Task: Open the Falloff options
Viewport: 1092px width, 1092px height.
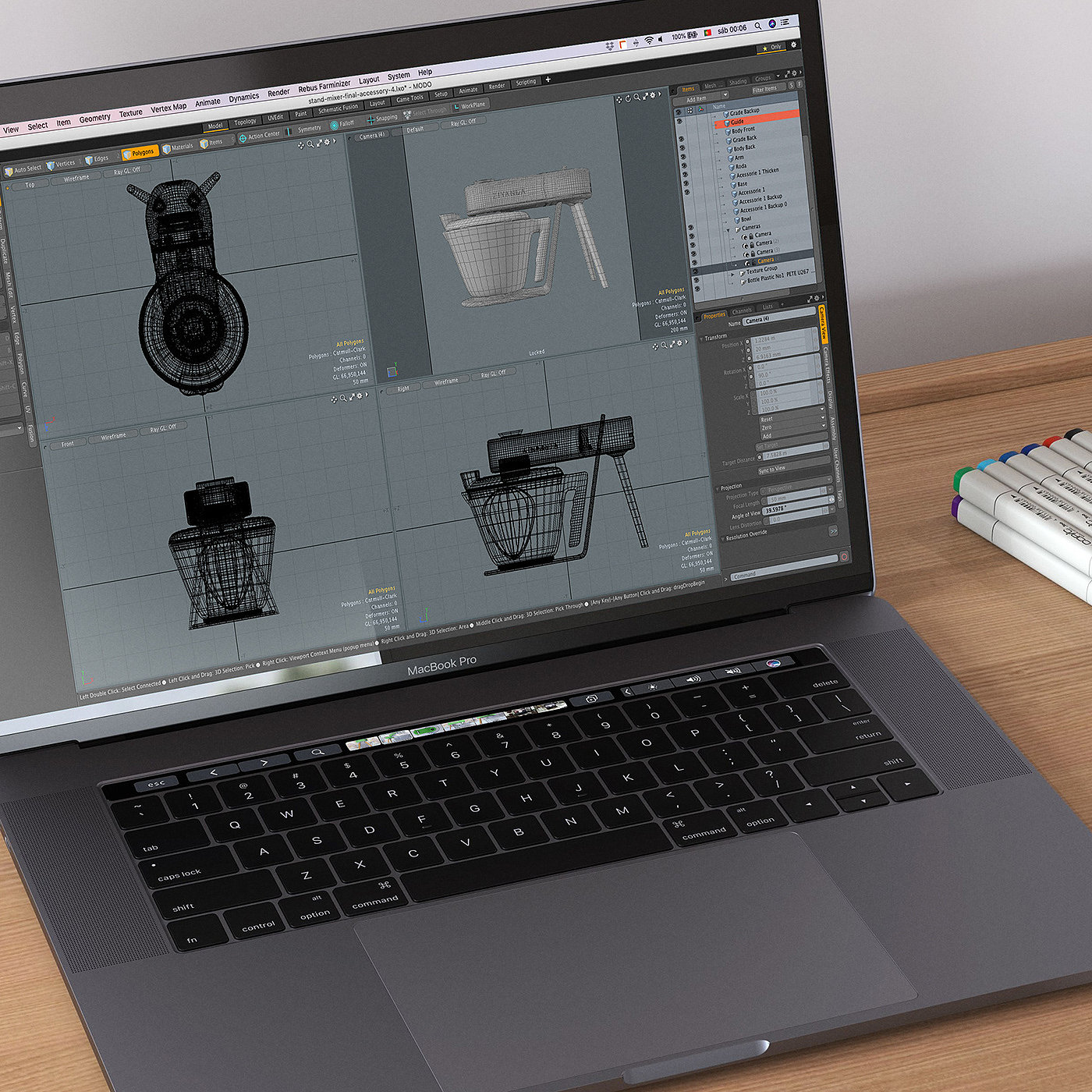Action: 342,124
